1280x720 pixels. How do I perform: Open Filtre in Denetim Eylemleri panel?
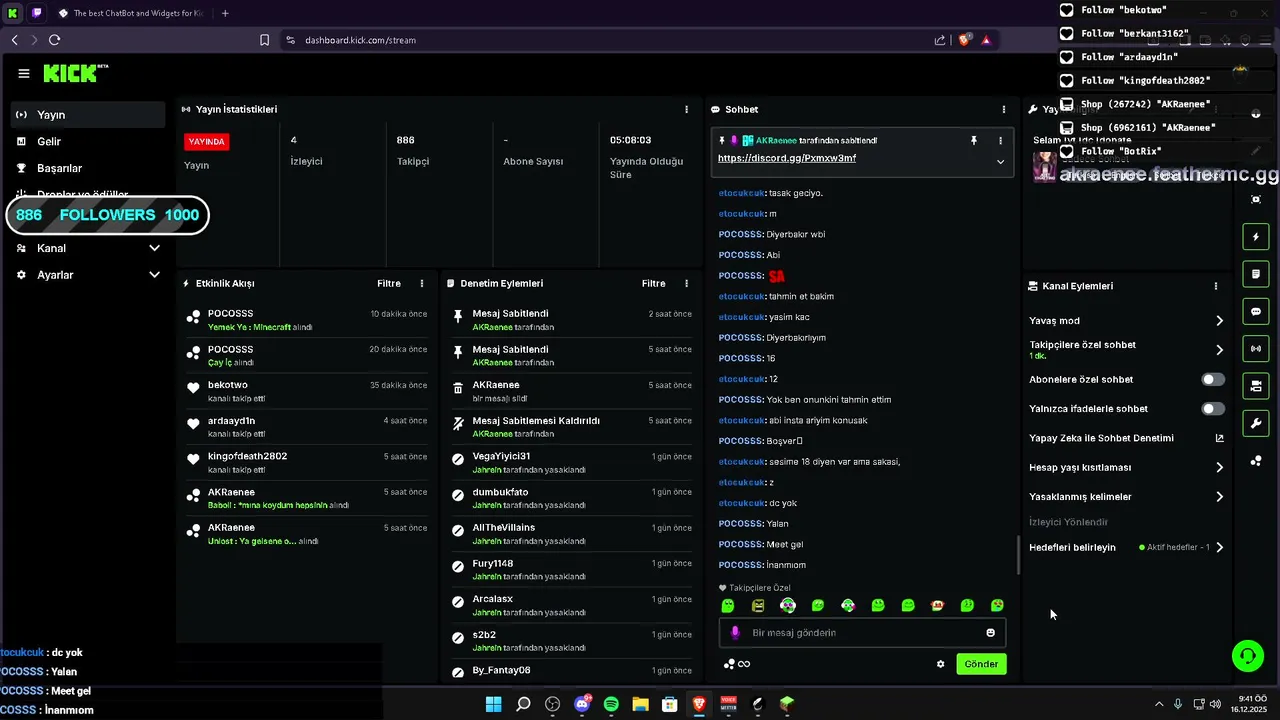point(653,284)
